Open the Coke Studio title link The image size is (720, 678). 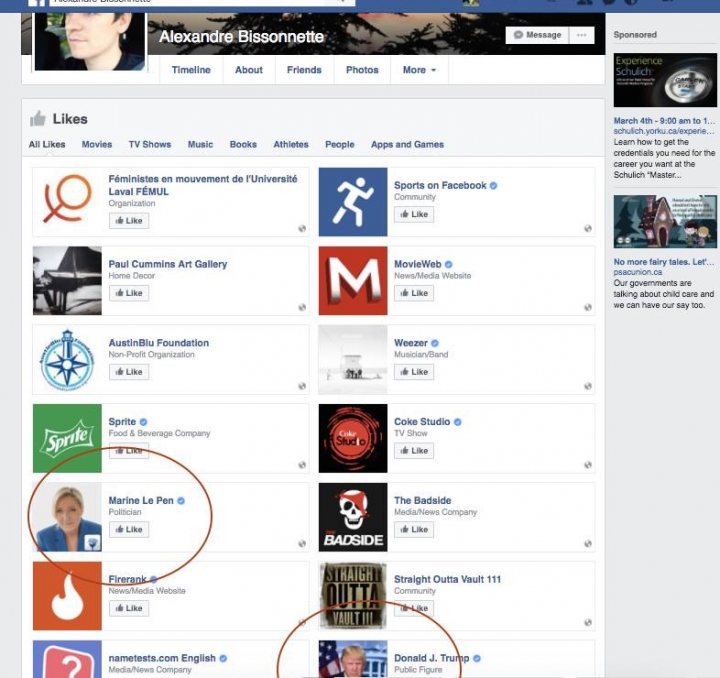pyautogui.click(x=422, y=422)
